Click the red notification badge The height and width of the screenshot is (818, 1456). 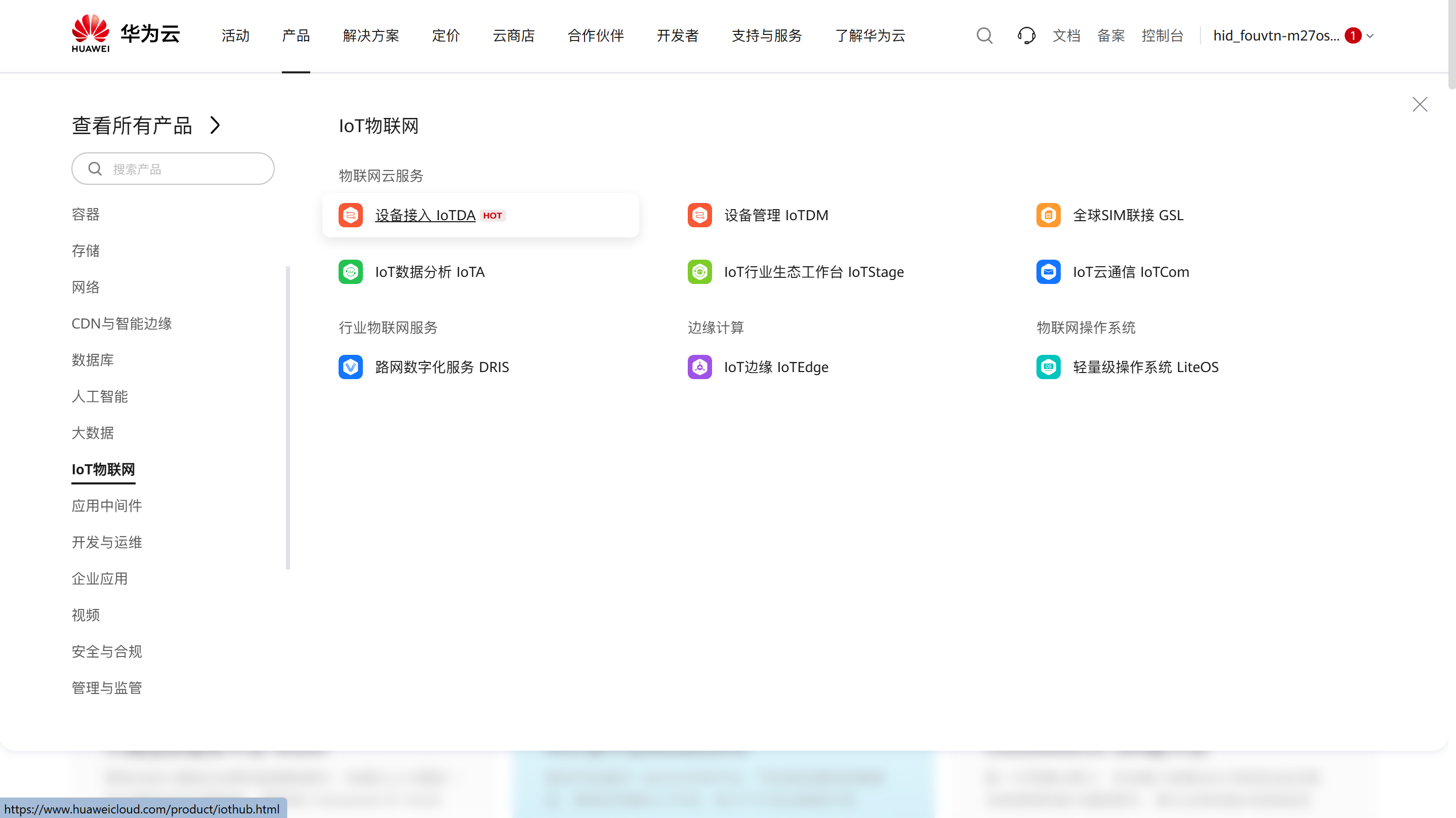click(1353, 35)
